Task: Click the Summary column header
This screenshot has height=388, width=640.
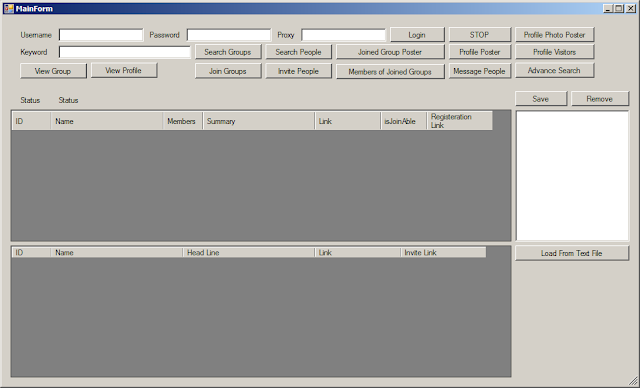Action: (x=259, y=121)
